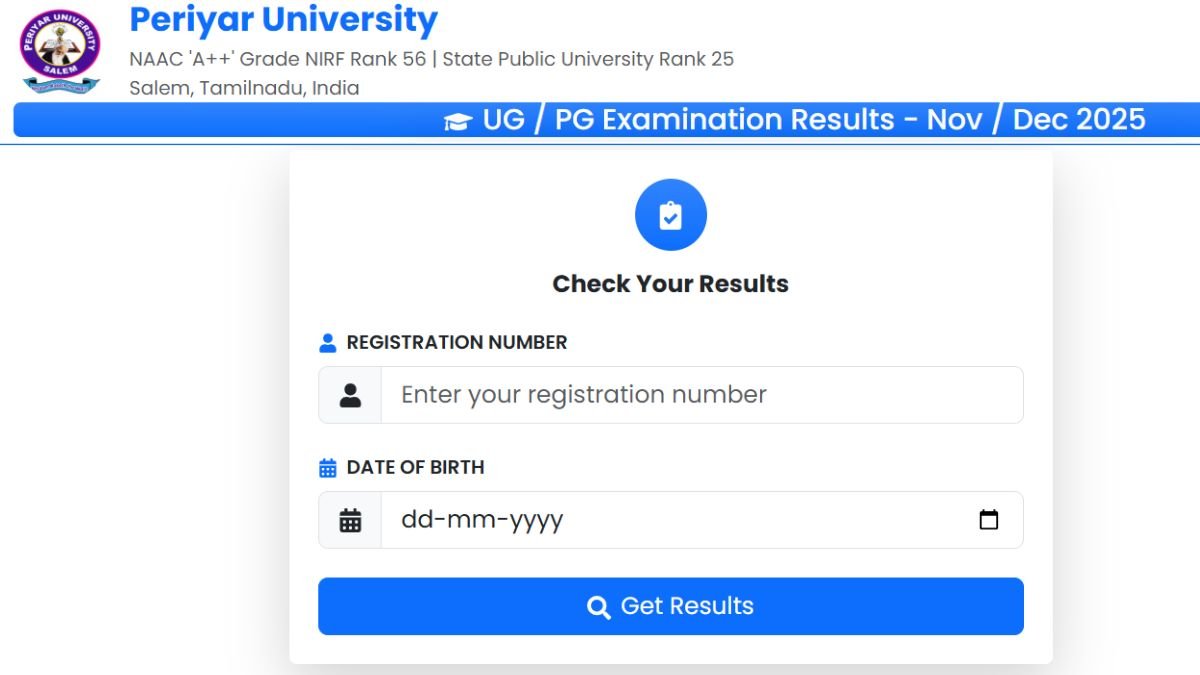The width and height of the screenshot is (1200, 675).
Task: Click the graduation cap icon in the blue banner
Action: coord(458,120)
